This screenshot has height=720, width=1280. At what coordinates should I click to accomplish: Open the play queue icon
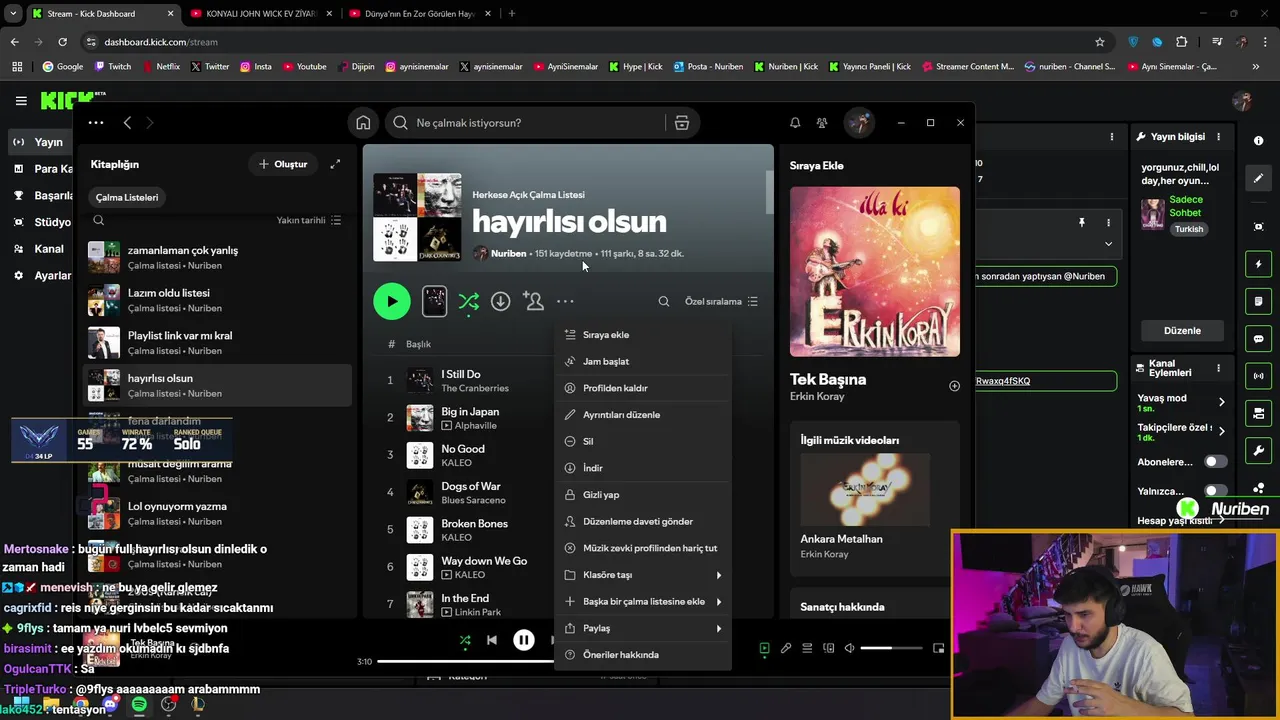point(807,648)
